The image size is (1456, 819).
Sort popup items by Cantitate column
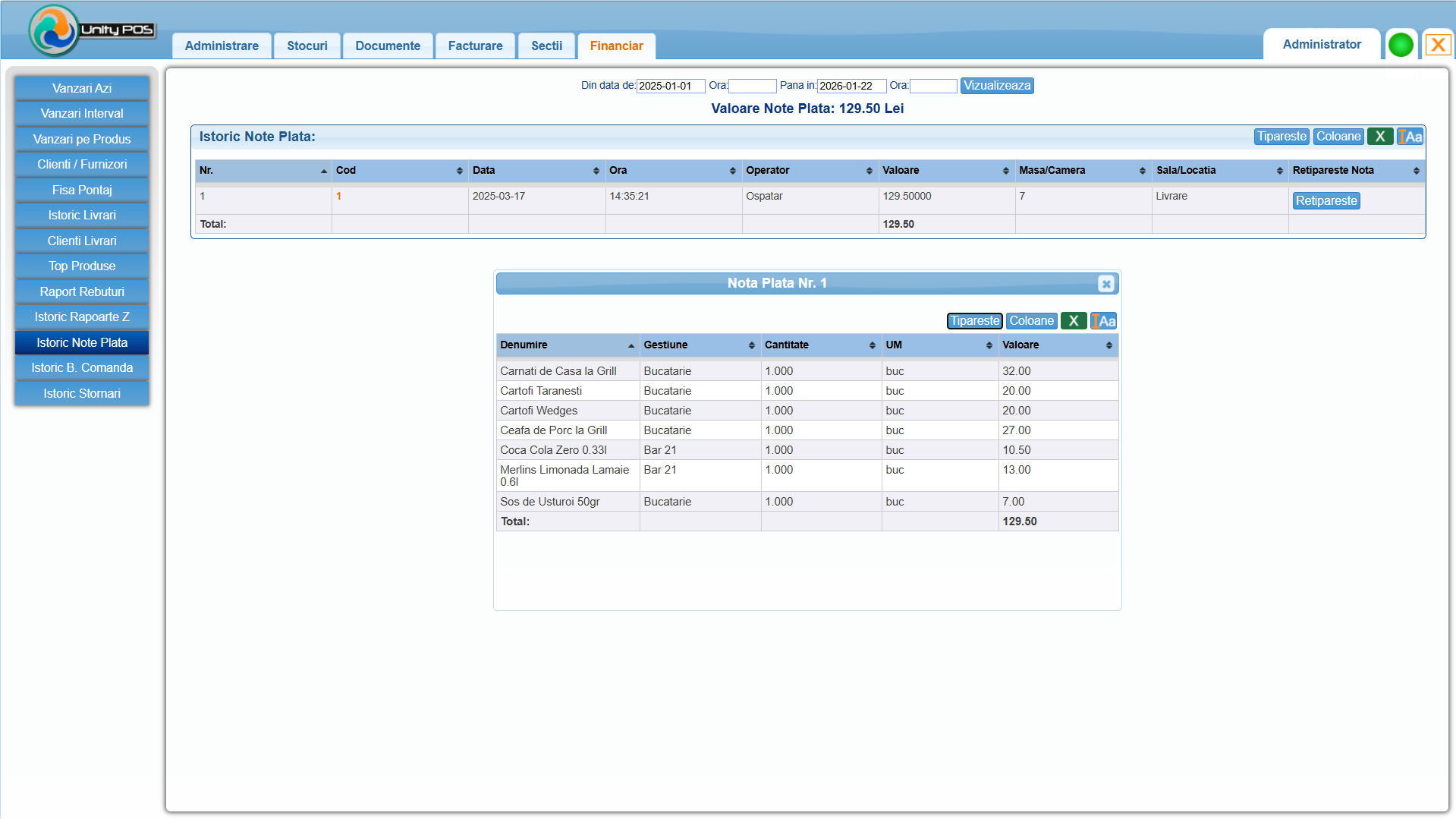coord(820,345)
